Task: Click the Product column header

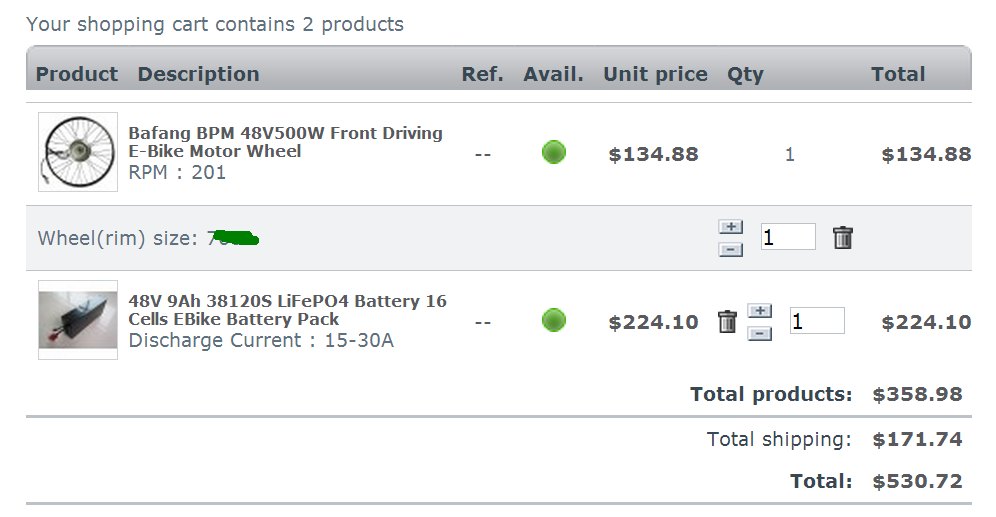Action: click(77, 74)
